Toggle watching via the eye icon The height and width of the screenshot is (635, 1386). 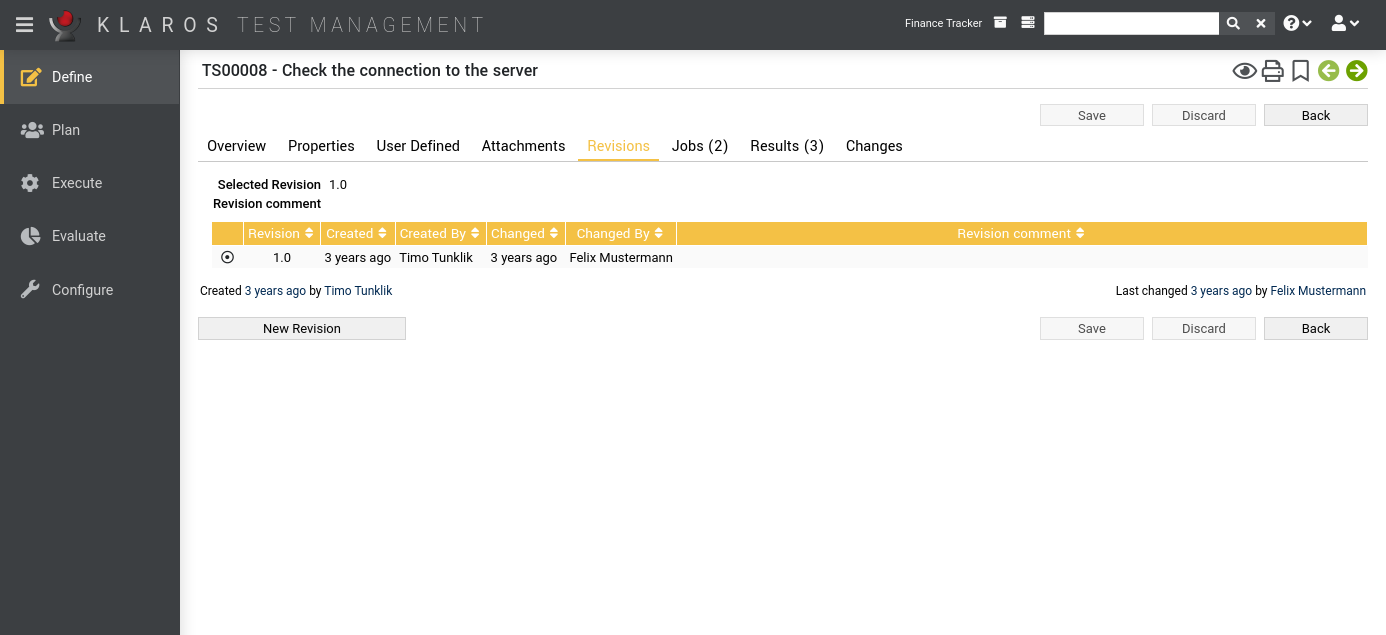pyautogui.click(x=1244, y=71)
